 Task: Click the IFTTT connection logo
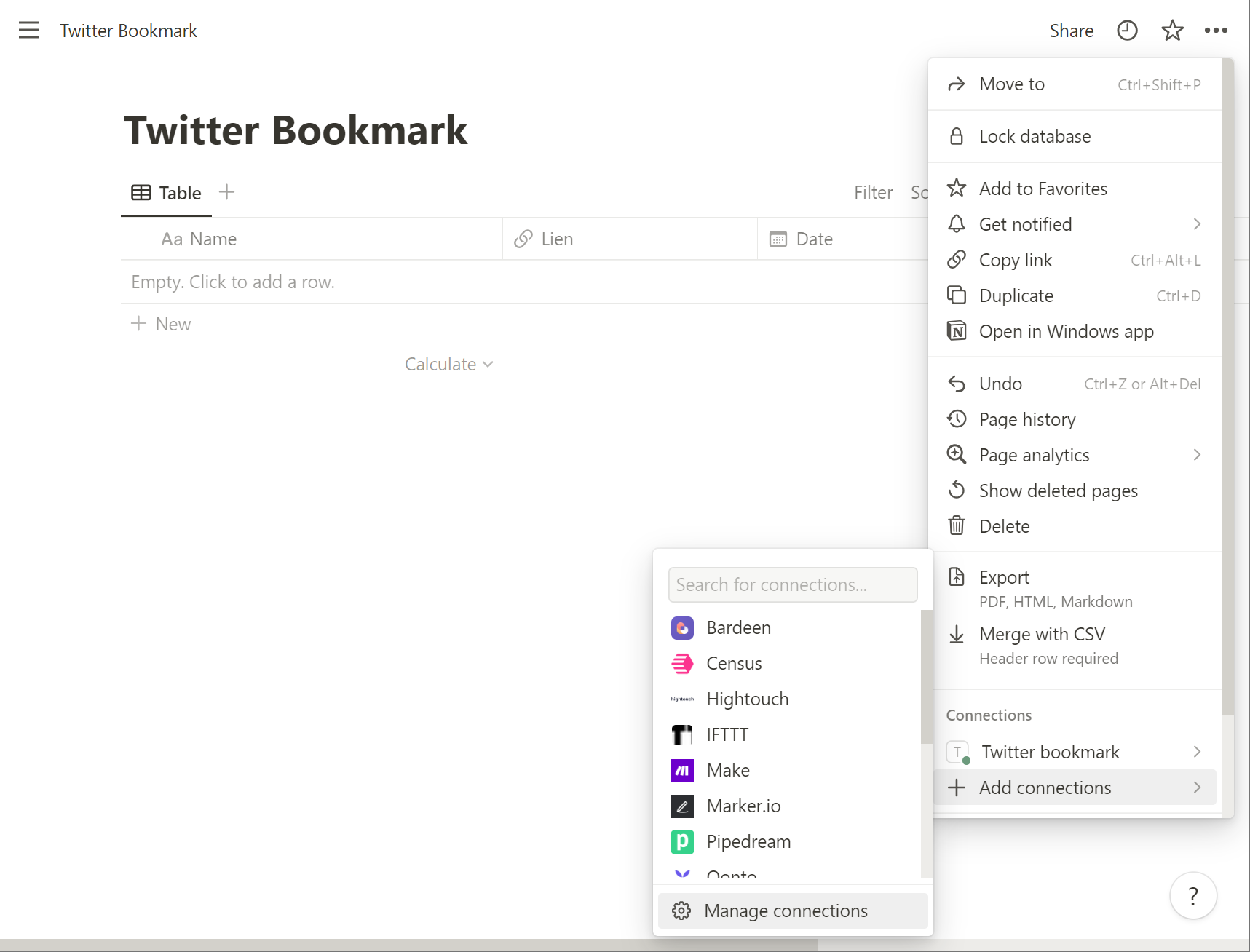tap(682, 734)
